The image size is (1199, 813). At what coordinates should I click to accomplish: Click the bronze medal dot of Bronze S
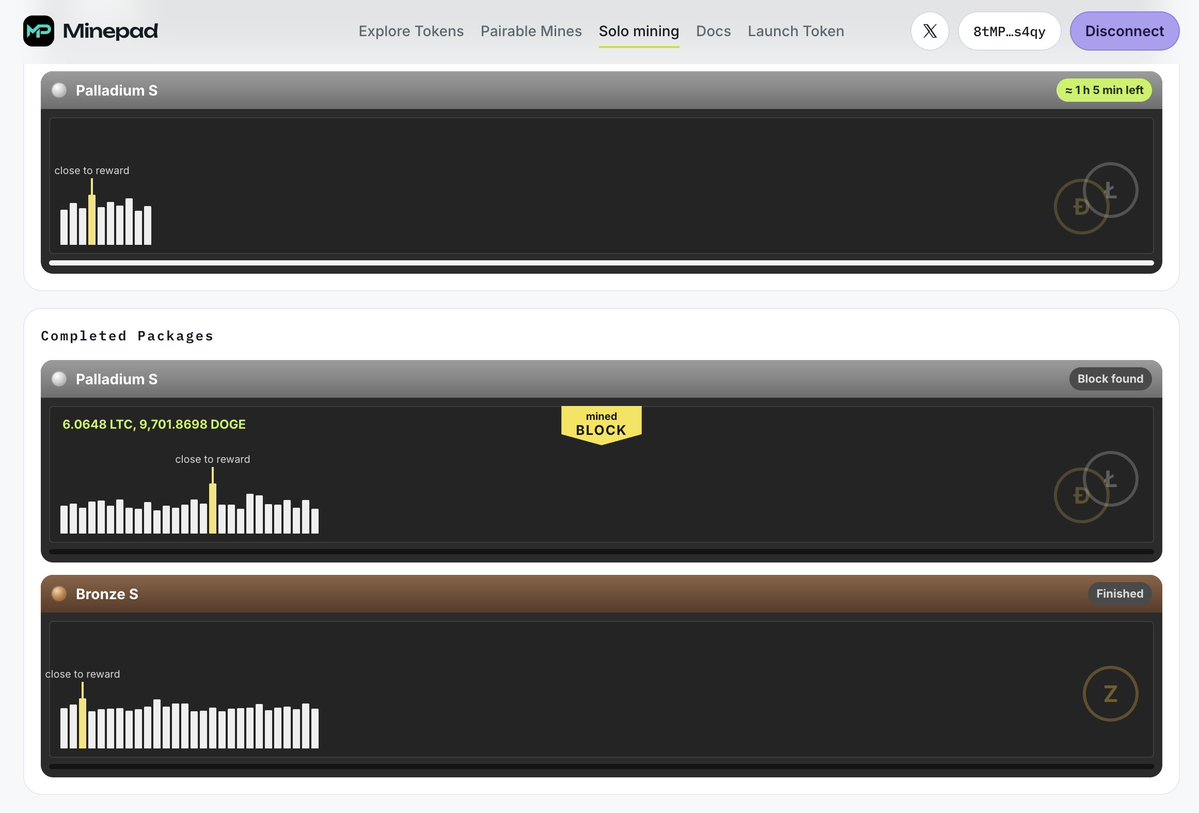coord(59,594)
